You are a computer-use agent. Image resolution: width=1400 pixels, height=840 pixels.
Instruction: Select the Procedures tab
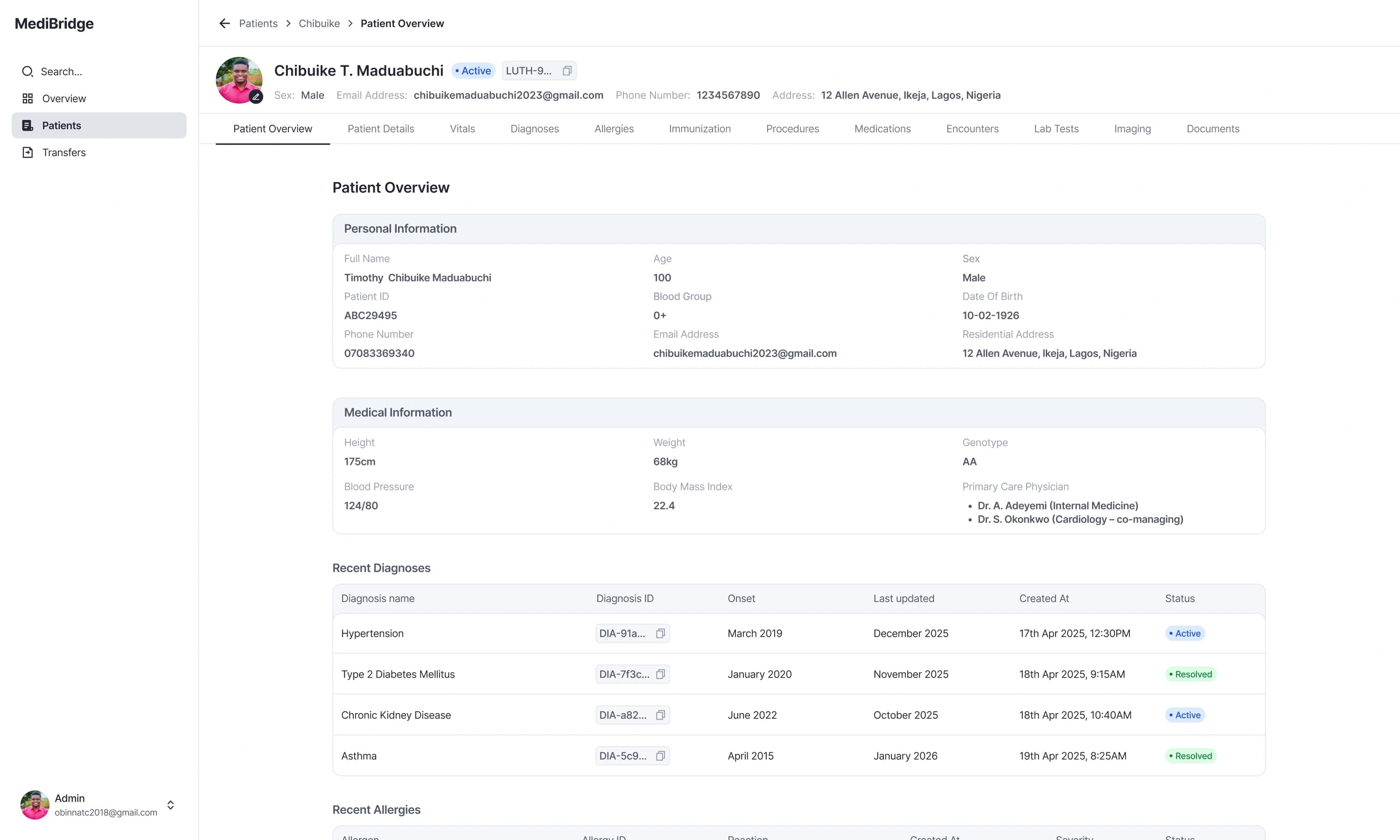[792, 128]
